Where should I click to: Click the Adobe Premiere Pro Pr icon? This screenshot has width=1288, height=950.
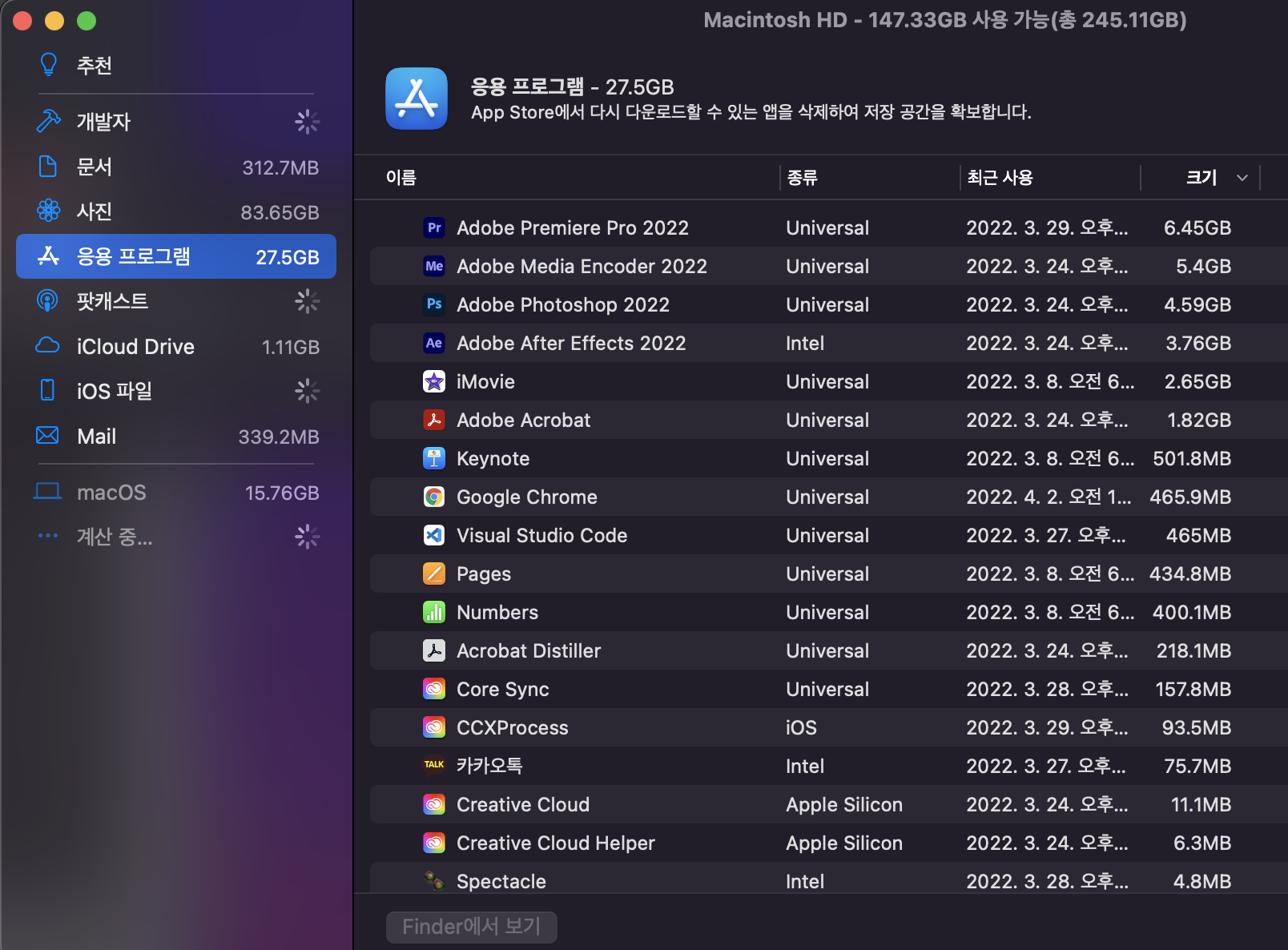click(x=434, y=227)
